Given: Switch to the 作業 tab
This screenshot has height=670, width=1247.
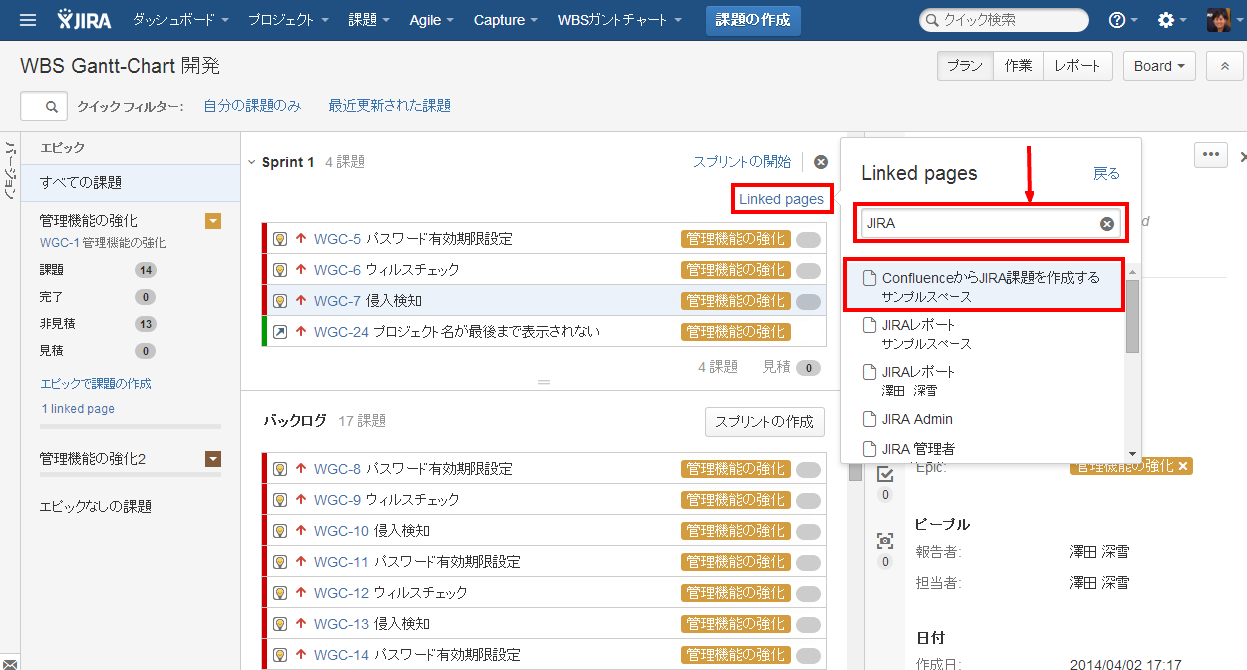Looking at the screenshot, I should coord(1019,66).
